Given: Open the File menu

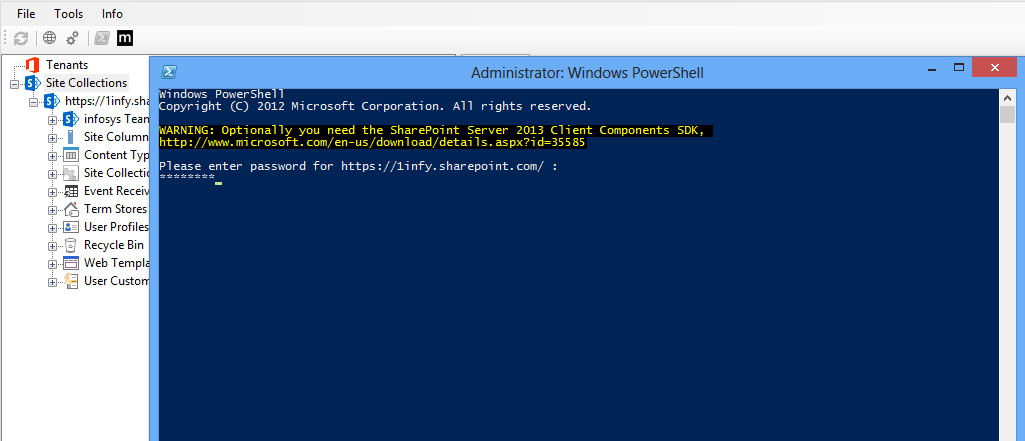Looking at the screenshot, I should pyautogui.click(x=26, y=14).
